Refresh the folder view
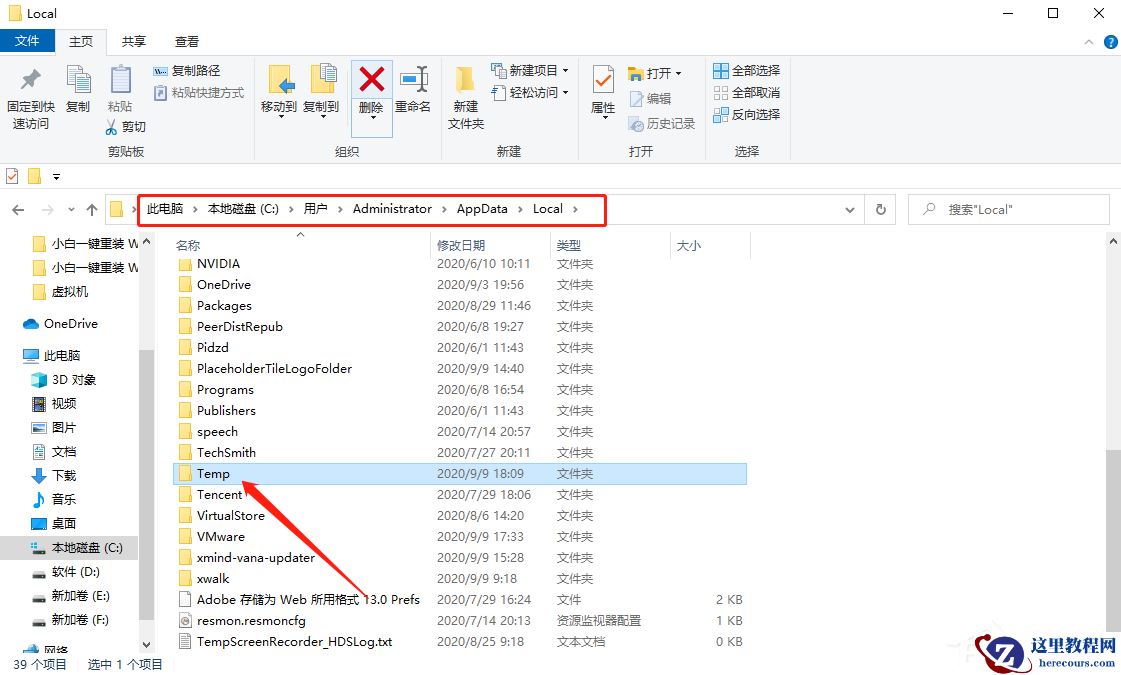1121x675 pixels. click(880, 209)
